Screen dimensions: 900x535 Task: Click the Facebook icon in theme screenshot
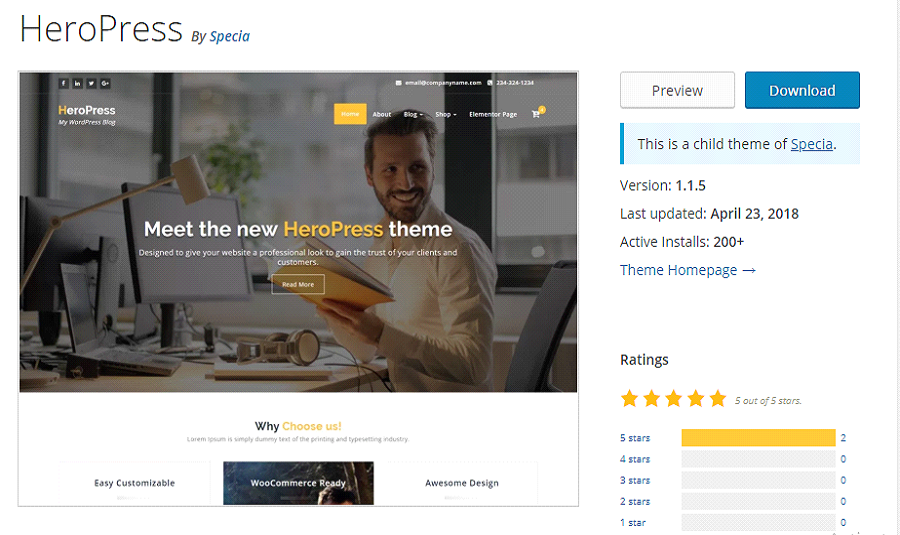(64, 83)
